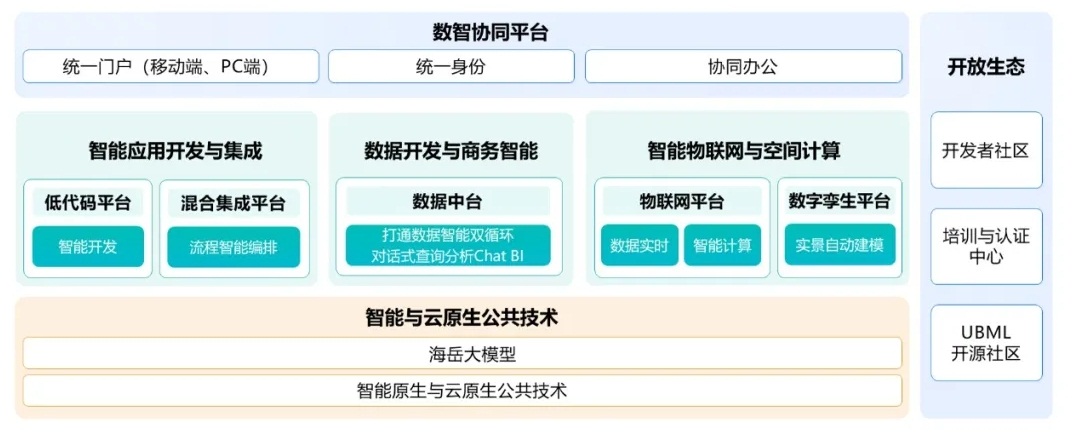Open the 协同办公 box
This screenshot has width=1076, height=434.
point(741,67)
